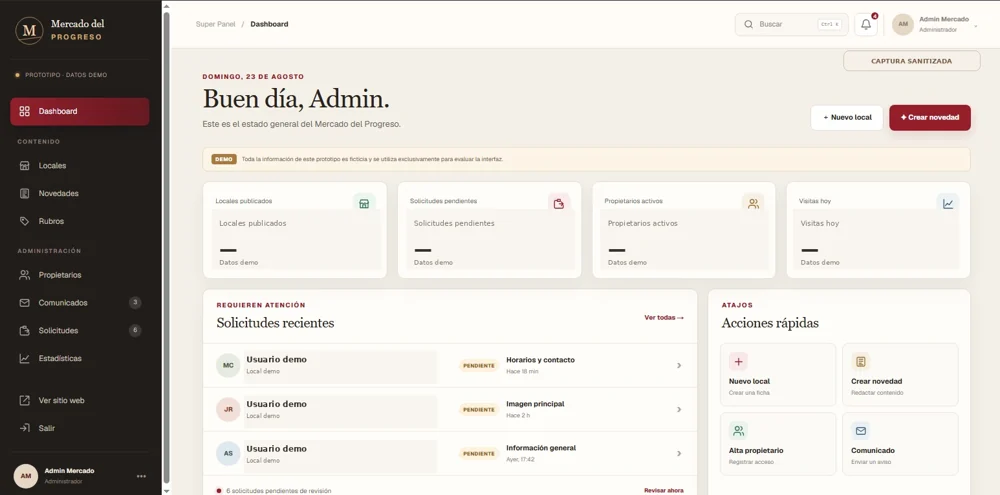Screen dimensions: 1000x495
Task: Open notifications bell
Action: (x=865, y=24)
